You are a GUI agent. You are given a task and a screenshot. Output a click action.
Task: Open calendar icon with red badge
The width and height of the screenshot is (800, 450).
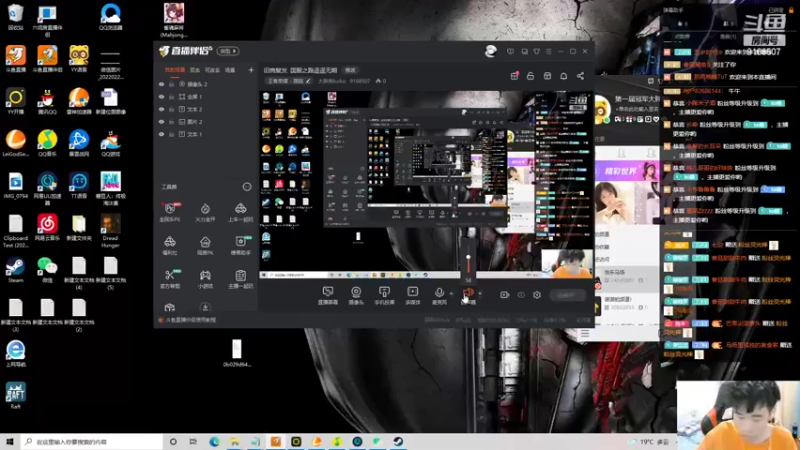[514, 76]
